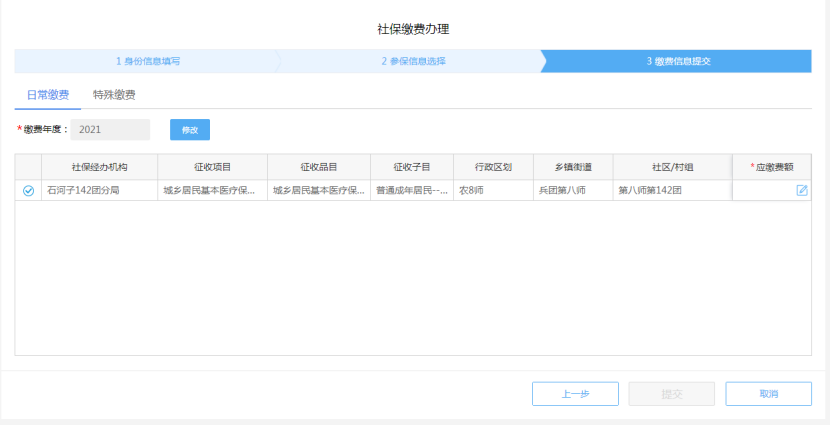
Task: Click the 提交 button
Action: [x=672, y=394]
